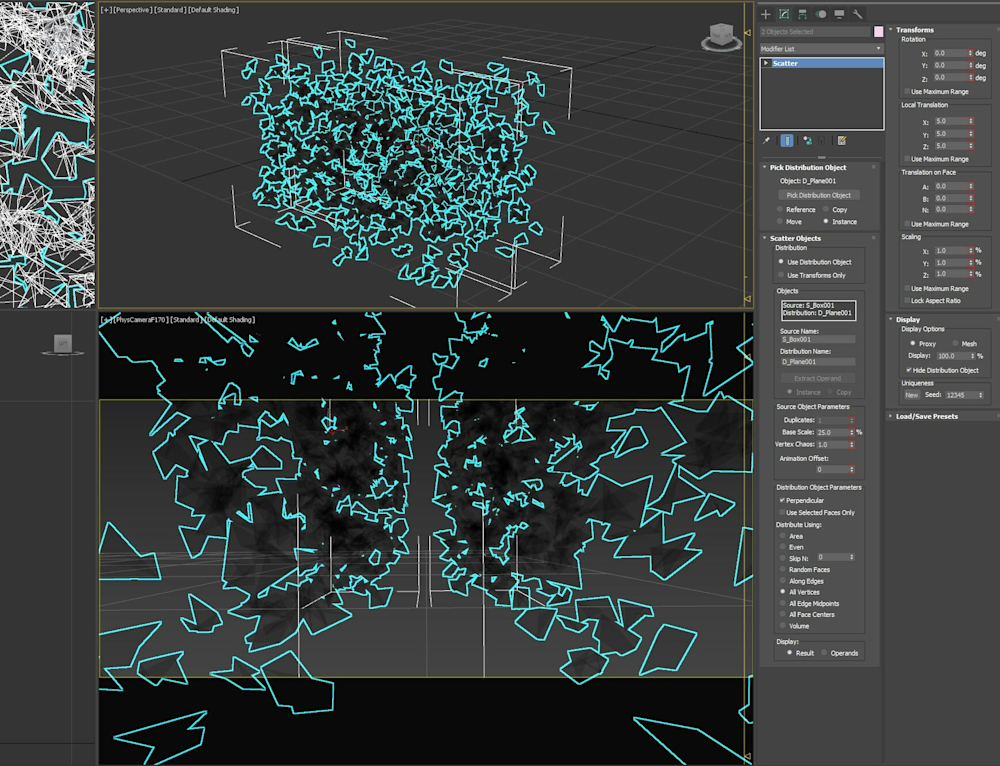
Task: Expand the Load/Save Presets rollout
Action: tap(926, 416)
